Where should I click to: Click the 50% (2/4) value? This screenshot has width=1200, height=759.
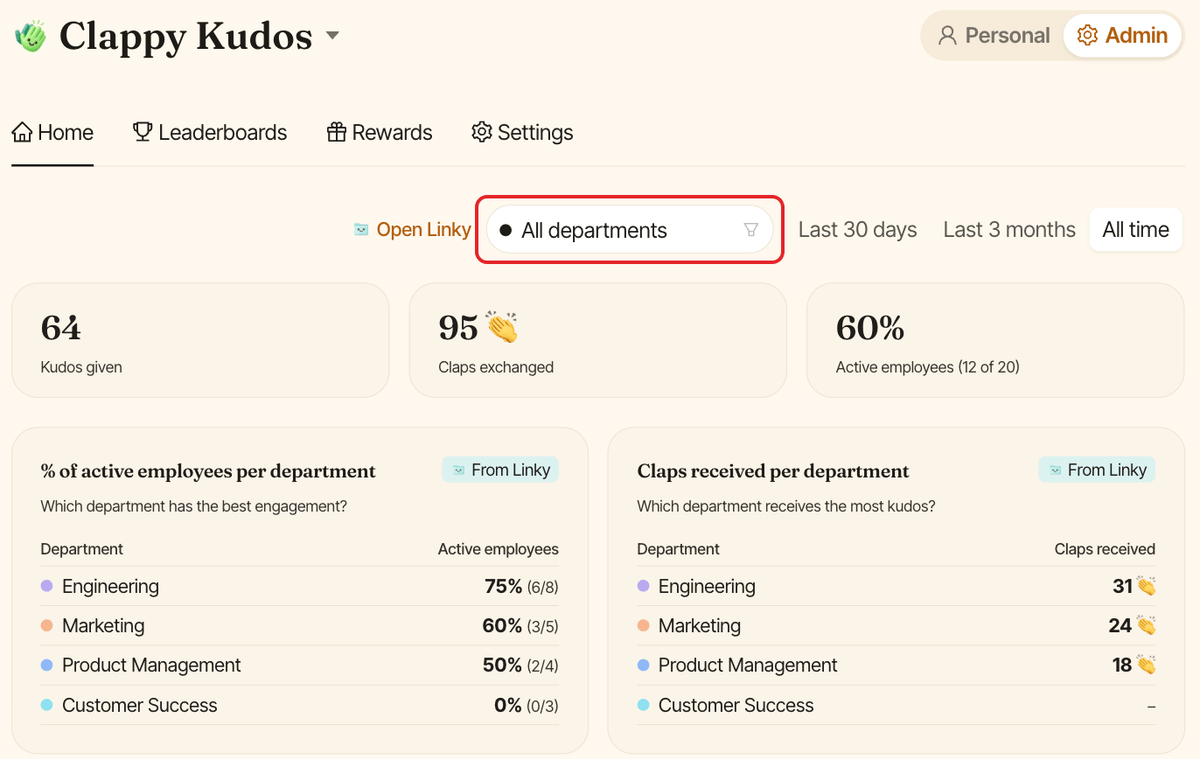[x=520, y=666]
